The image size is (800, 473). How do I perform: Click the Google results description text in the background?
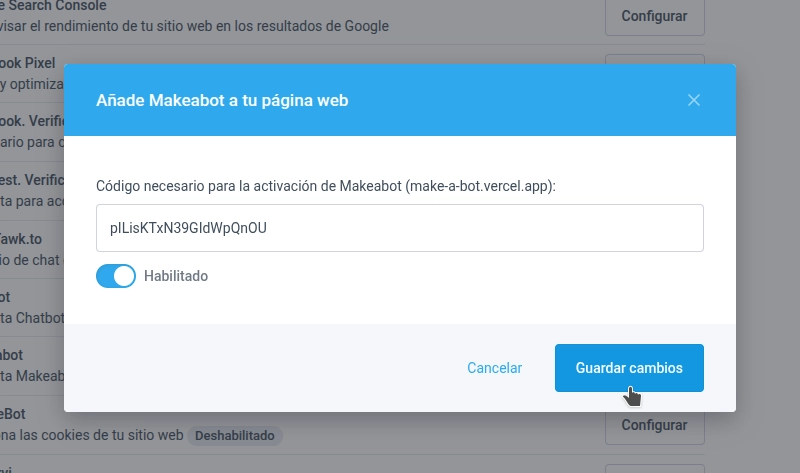[x=194, y=26]
